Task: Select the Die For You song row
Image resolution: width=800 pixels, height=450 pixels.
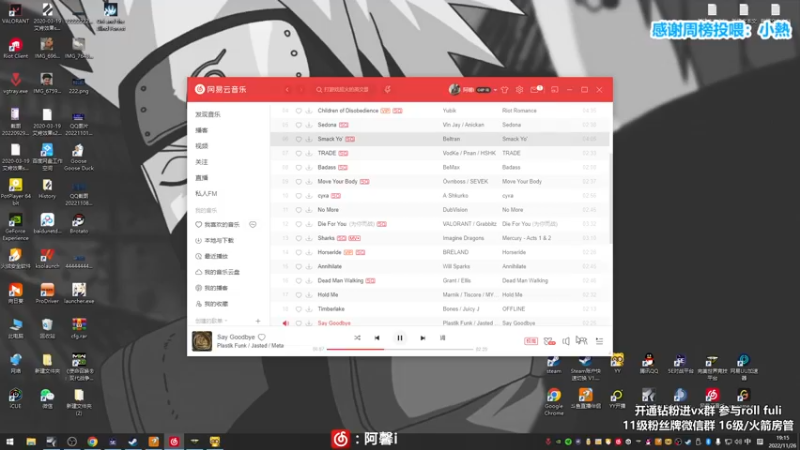Action: click(x=440, y=224)
